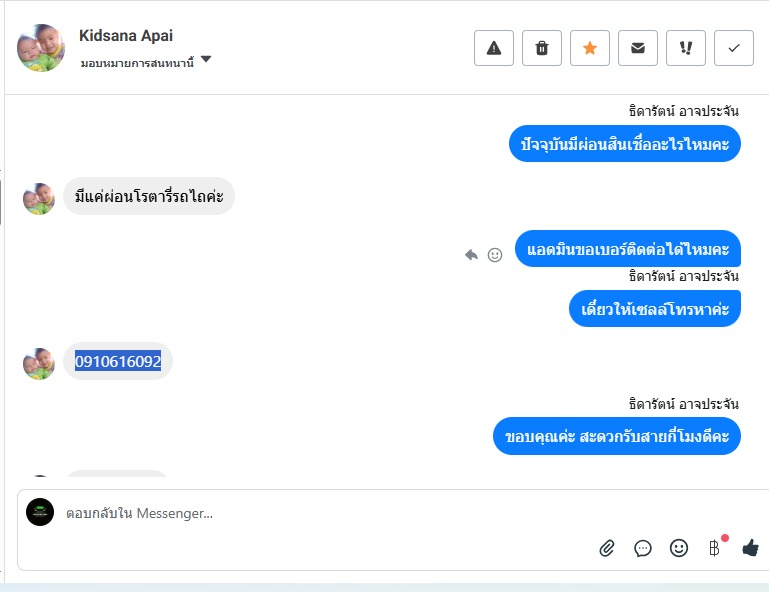Click the double exclamation mark icon
This screenshot has height=592, width=769.
click(686, 48)
